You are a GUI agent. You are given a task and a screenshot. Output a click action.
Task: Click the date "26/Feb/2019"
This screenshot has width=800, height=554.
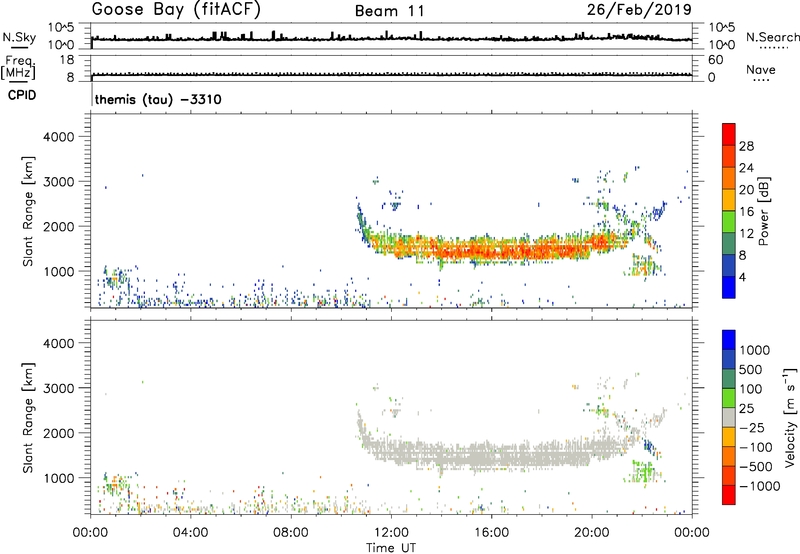pyautogui.click(x=639, y=10)
